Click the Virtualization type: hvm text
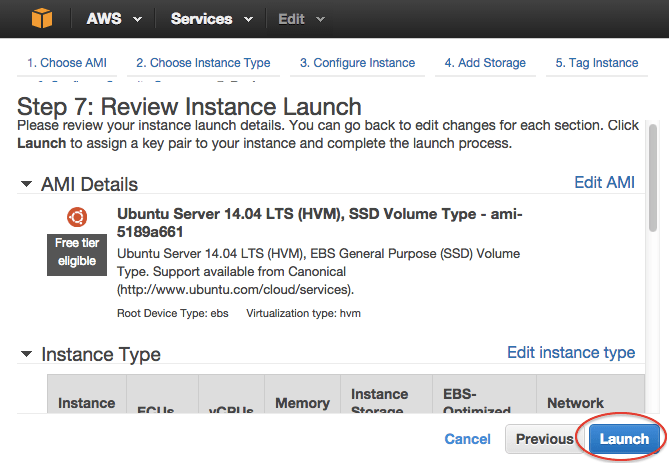 303,313
